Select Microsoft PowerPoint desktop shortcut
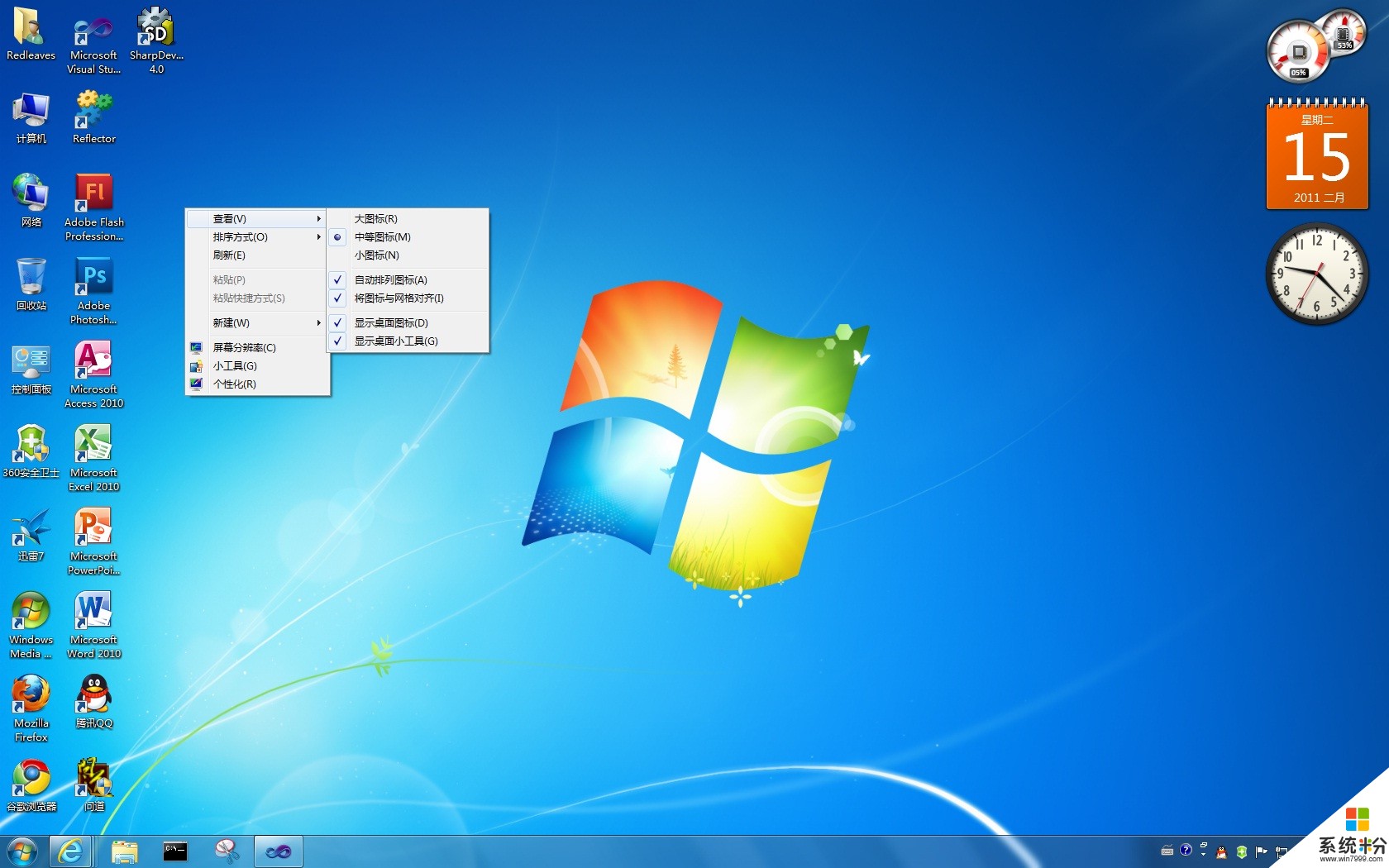The height and width of the screenshot is (868, 1389). coord(93,542)
